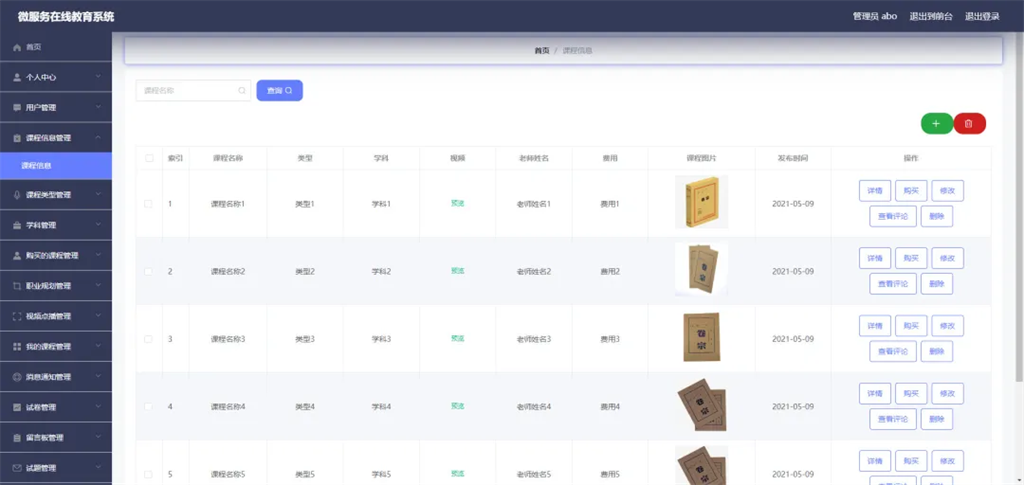
Task: Click 退出登录 in top bar
Action: tap(981, 16)
